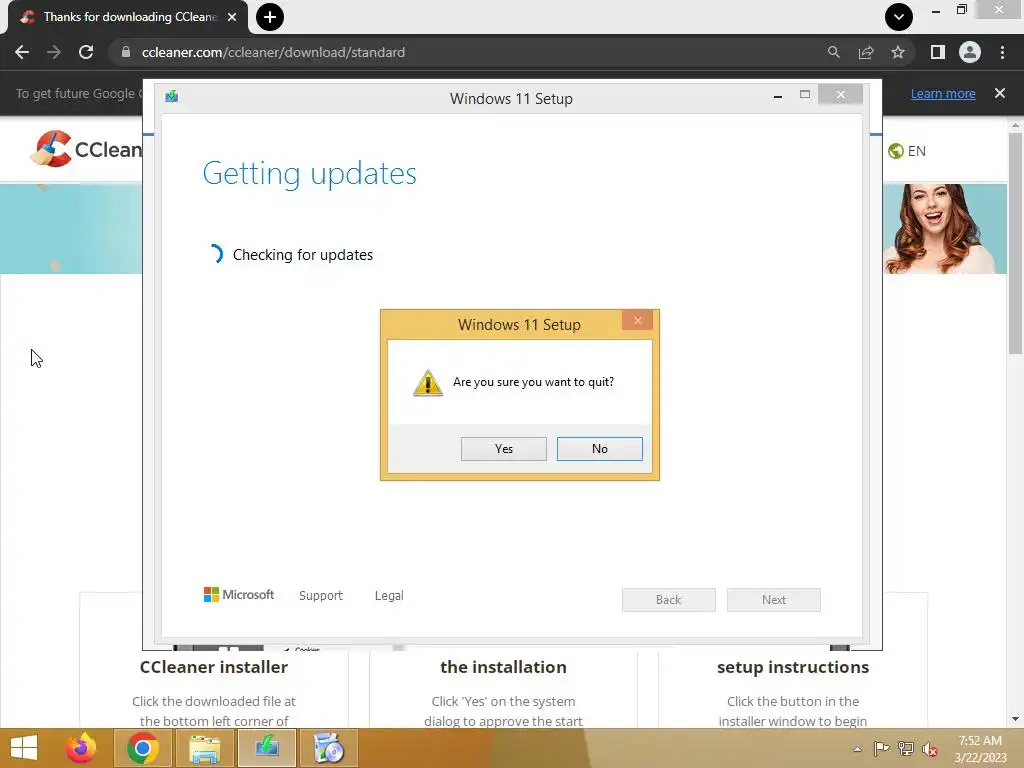Click the Windows 11 Setup title icon
The image size is (1024, 768).
point(172,97)
